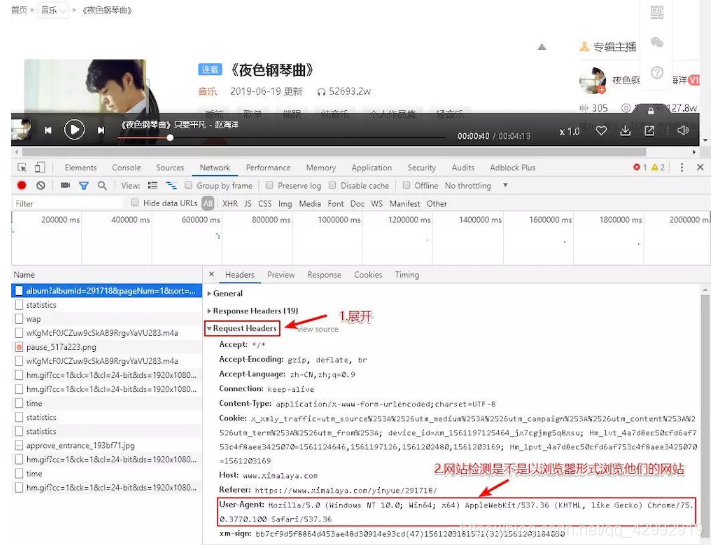
Task: Open the Application tab
Action: 372,167
